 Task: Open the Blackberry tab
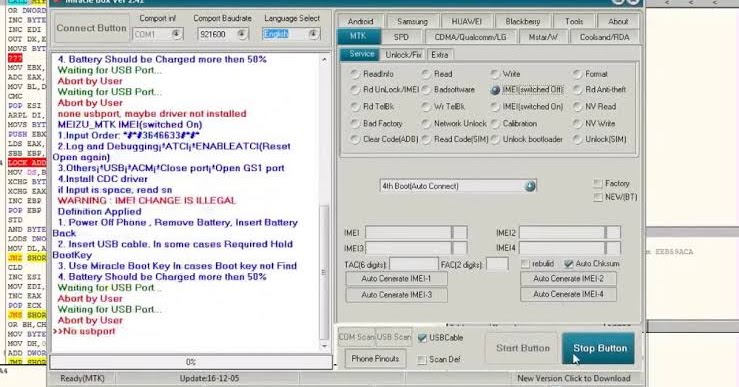point(522,22)
